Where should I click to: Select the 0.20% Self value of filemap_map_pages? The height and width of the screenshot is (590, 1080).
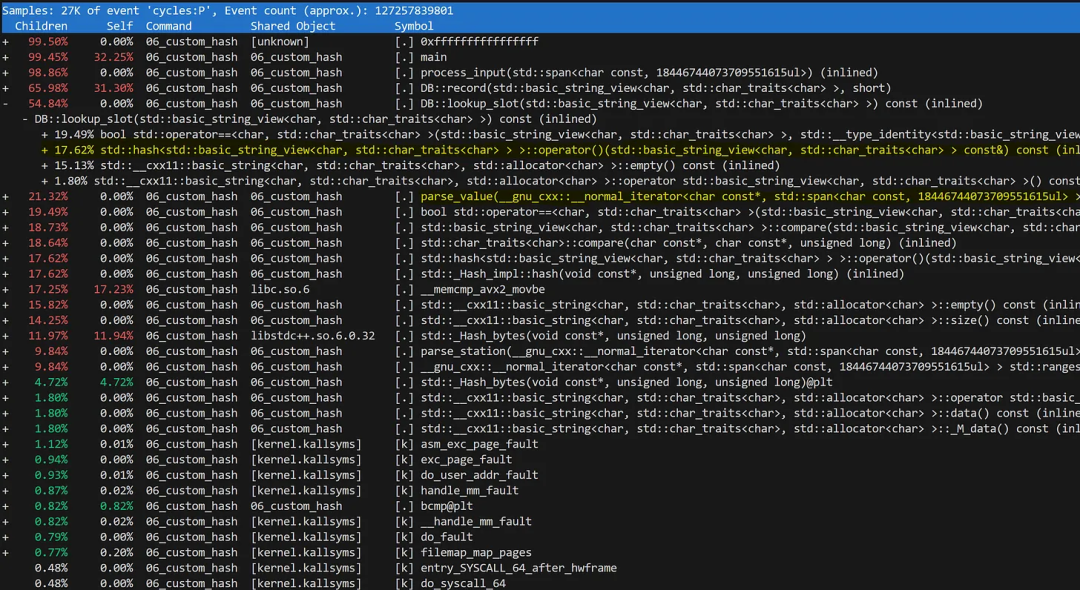(117, 553)
